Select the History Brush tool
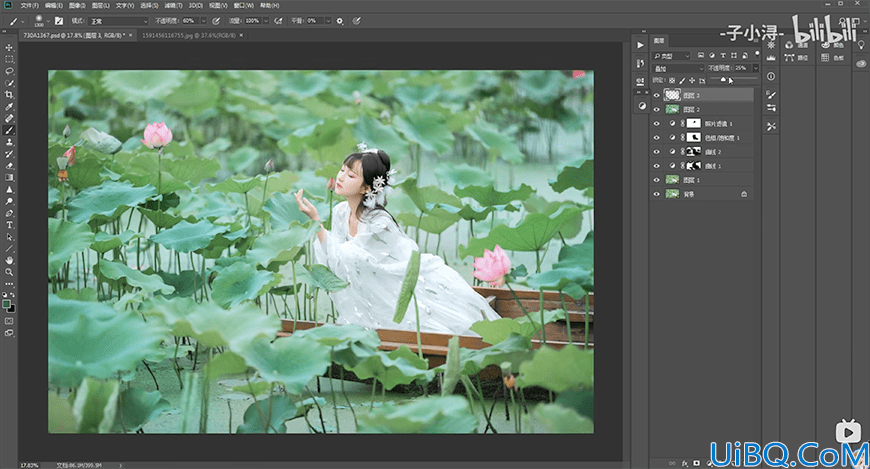The height and width of the screenshot is (469, 870). click(9, 154)
